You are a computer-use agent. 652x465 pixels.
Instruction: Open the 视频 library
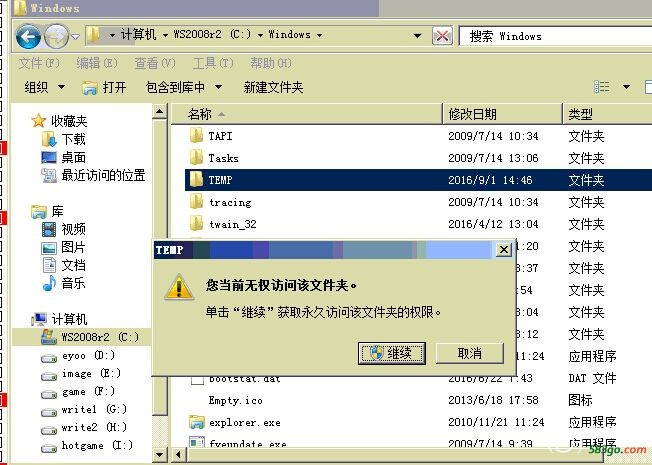click(x=64, y=229)
